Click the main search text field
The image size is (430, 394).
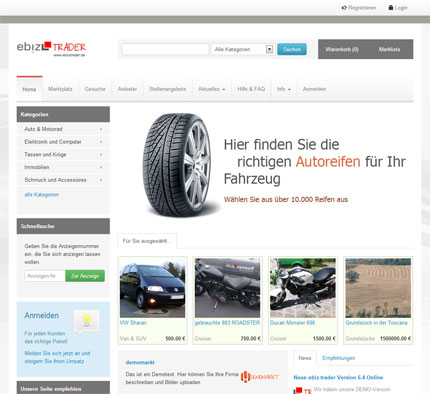pos(165,49)
